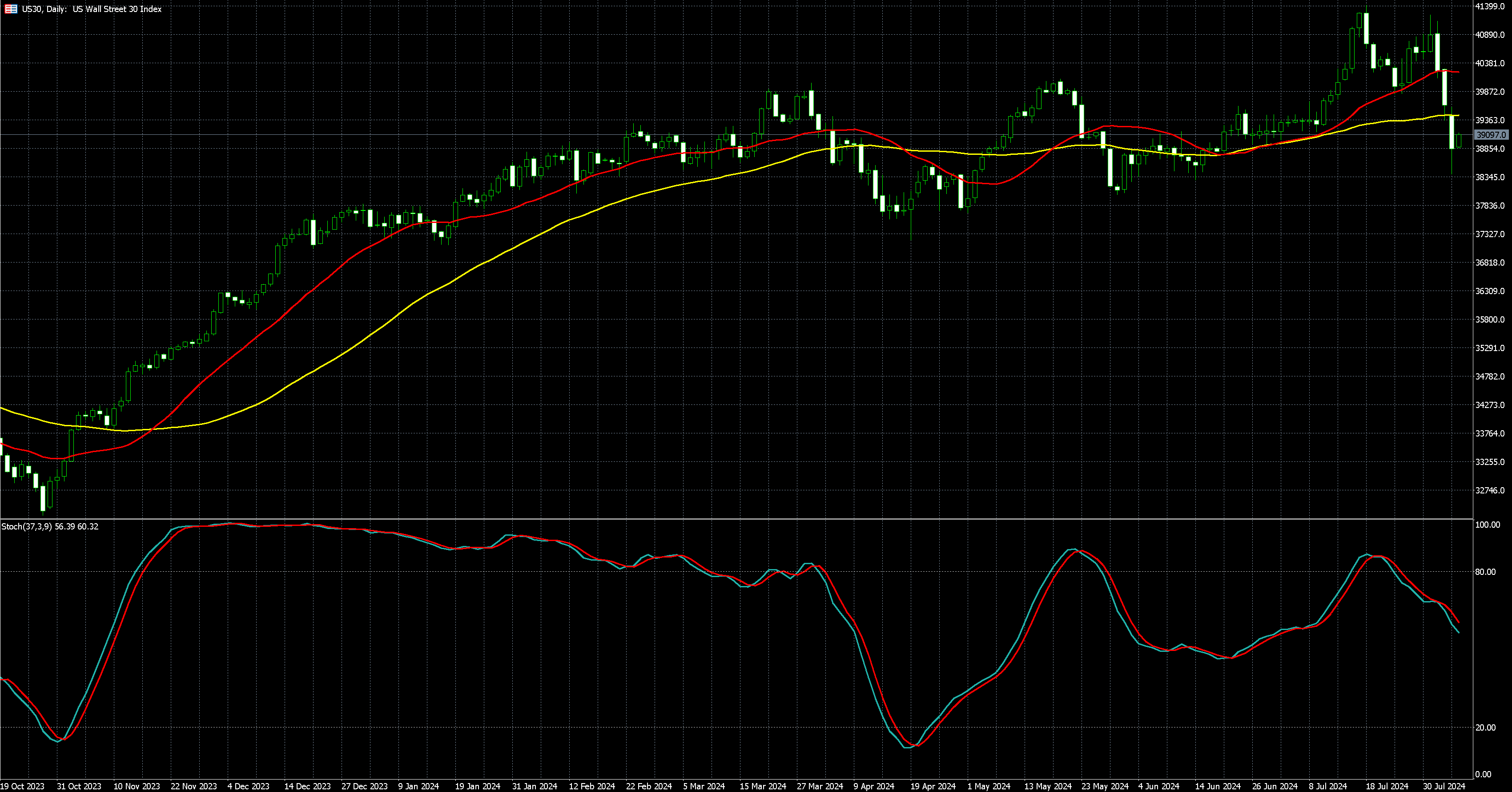The height and width of the screenshot is (792, 1512).
Task: Click the stochastic 20.00 level label
Action: pyautogui.click(x=1485, y=727)
